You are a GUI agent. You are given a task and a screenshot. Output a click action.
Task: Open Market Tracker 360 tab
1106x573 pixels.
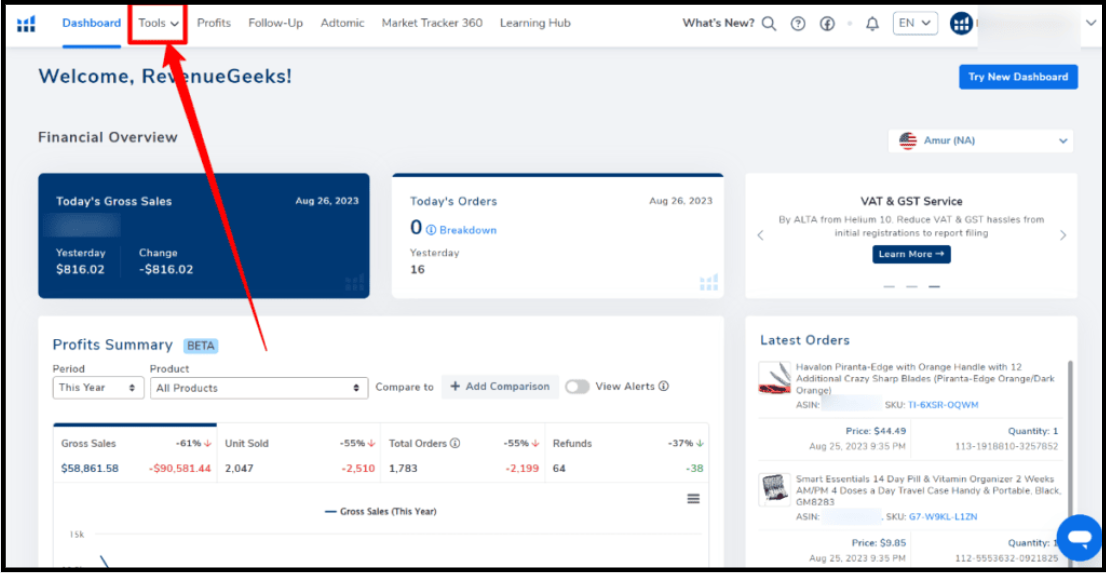431,23
